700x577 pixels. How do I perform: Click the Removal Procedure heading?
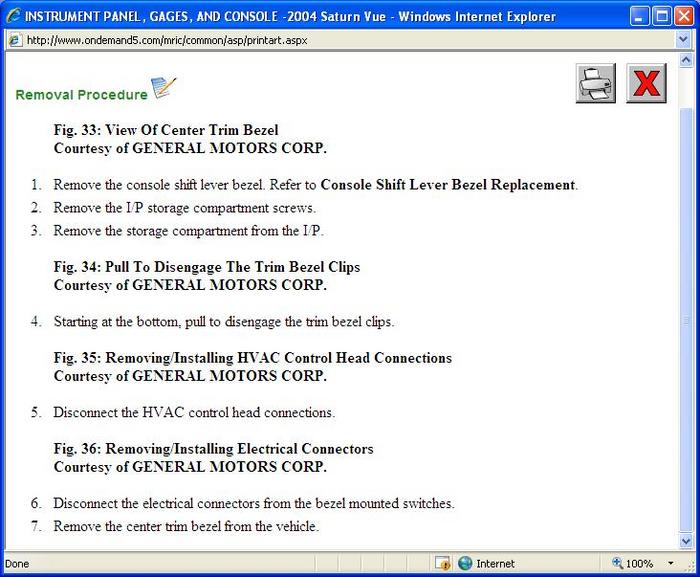pyautogui.click(x=81, y=95)
